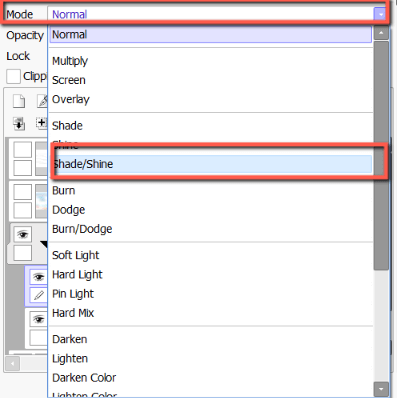The image size is (397, 398).
Task: Click the add layer plus icon
Action: tap(42, 123)
